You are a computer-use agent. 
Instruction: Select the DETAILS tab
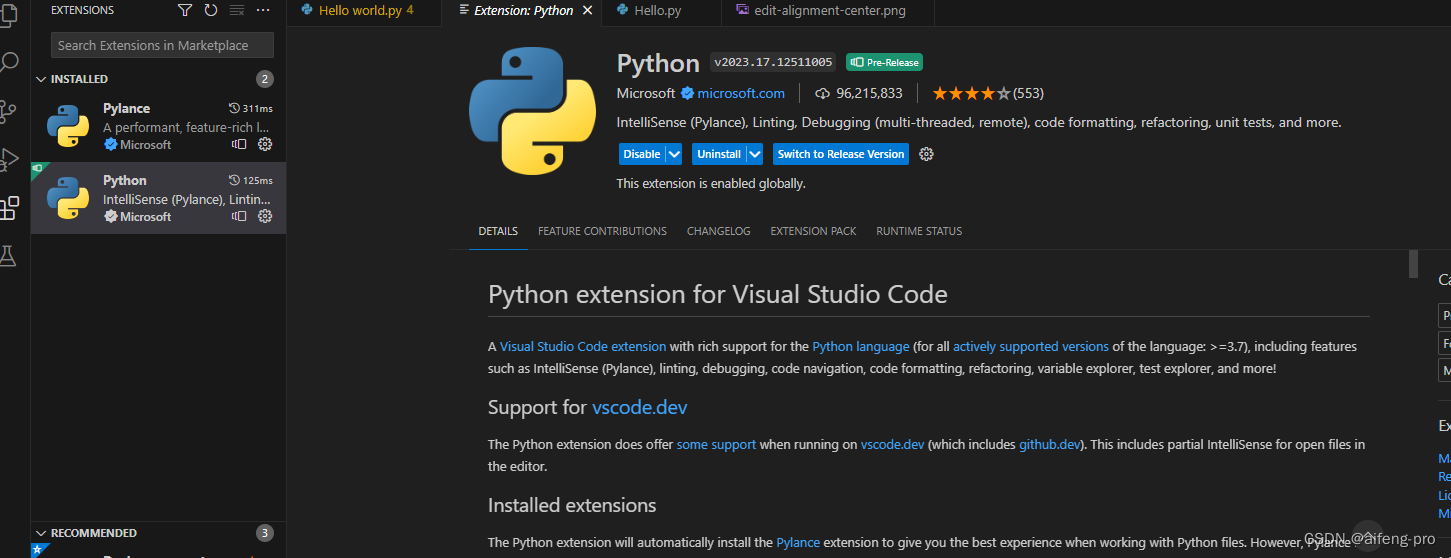coord(498,231)
